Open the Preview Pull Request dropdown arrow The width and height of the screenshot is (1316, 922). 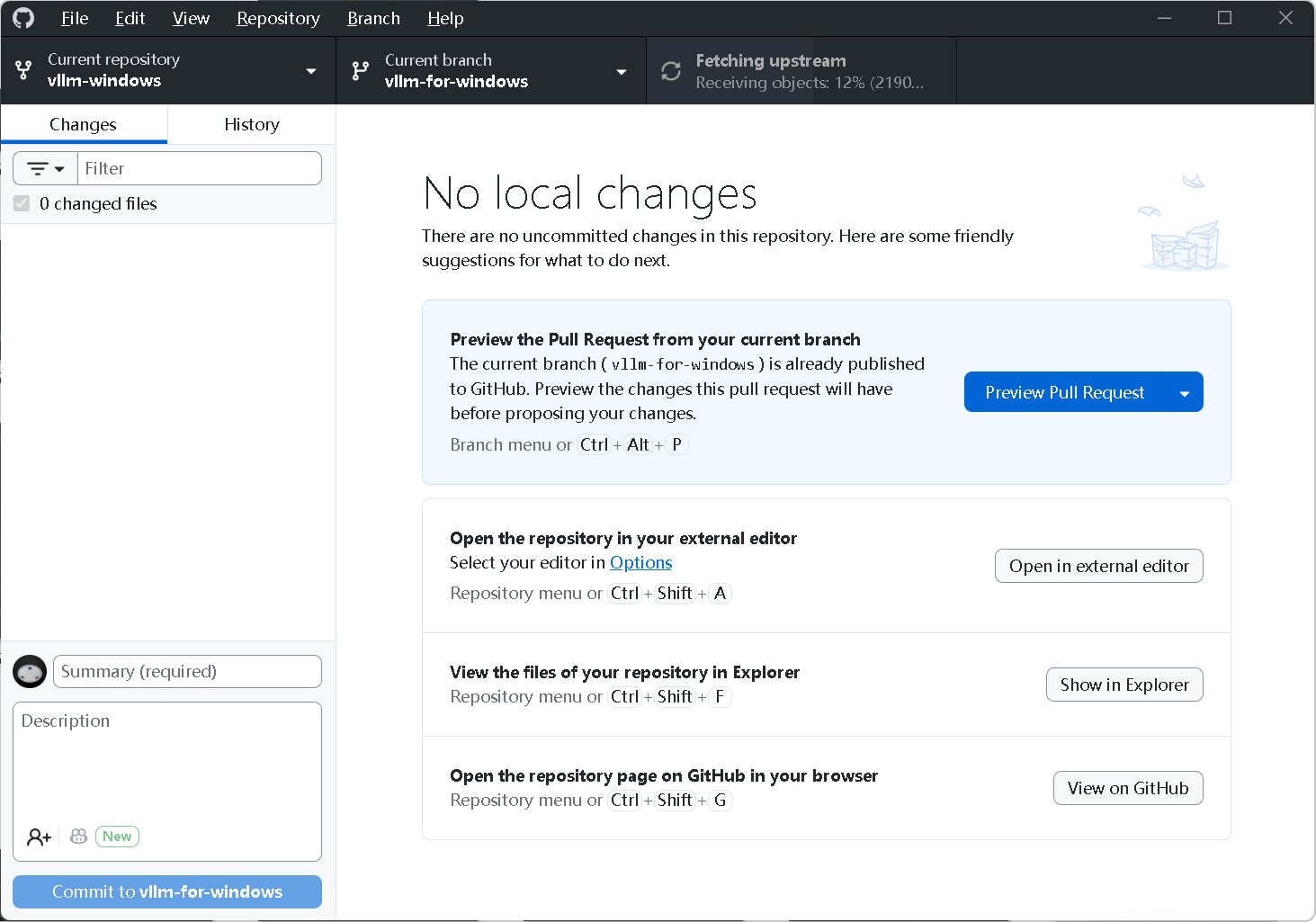click(1185, 392)
